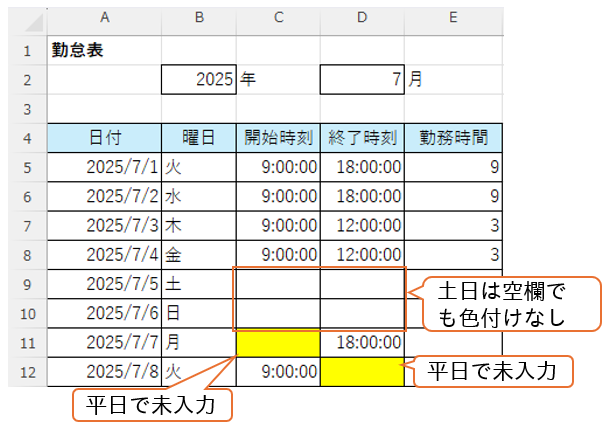The width and height of the screenshot is (606, 423).
Task: Click the 年 label cell
Action: pyautogui.click(x=278, y=80)
